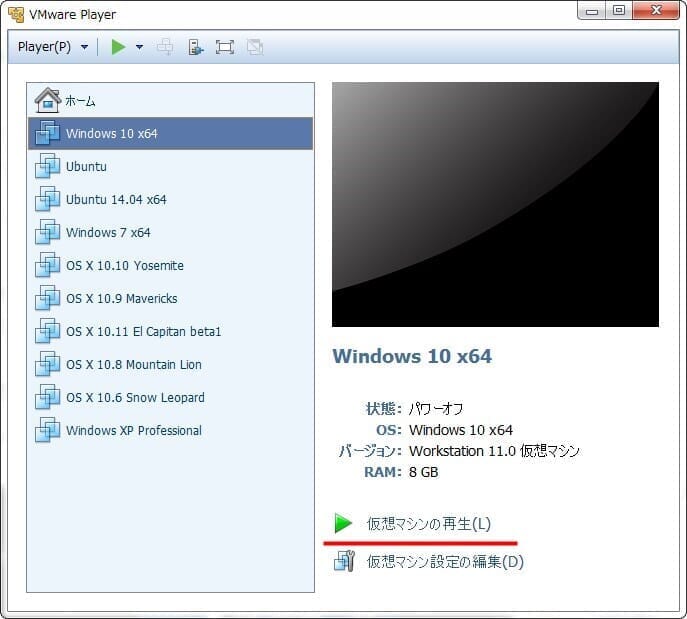Click the removable devices toolbar icon

(196, 47)
